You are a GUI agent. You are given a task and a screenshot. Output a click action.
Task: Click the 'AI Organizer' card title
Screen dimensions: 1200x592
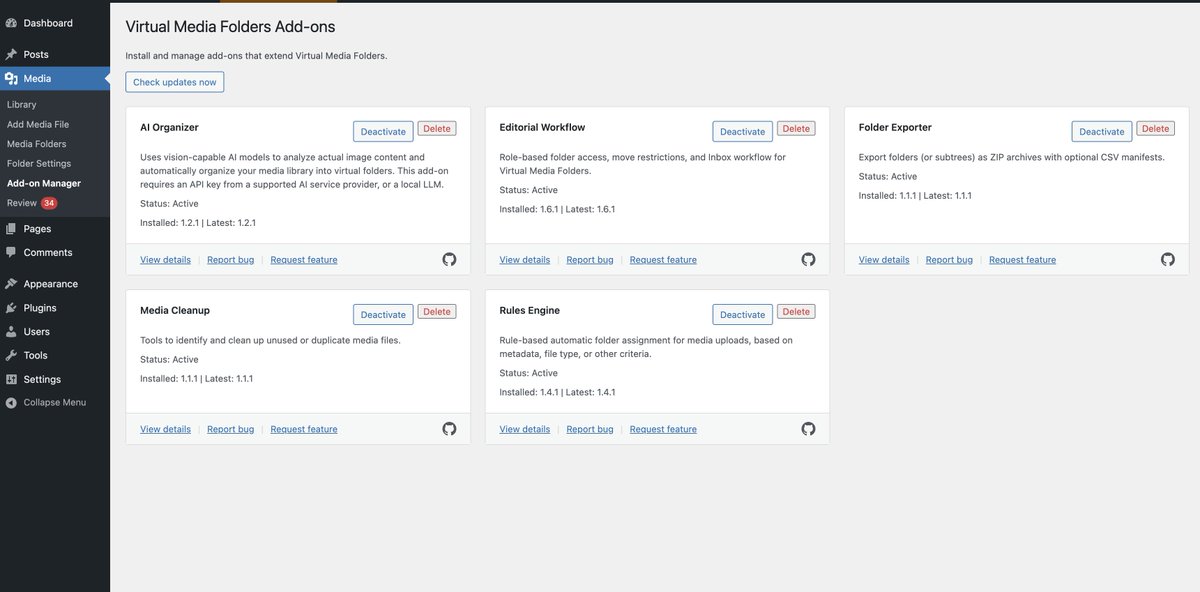(169, 128)
